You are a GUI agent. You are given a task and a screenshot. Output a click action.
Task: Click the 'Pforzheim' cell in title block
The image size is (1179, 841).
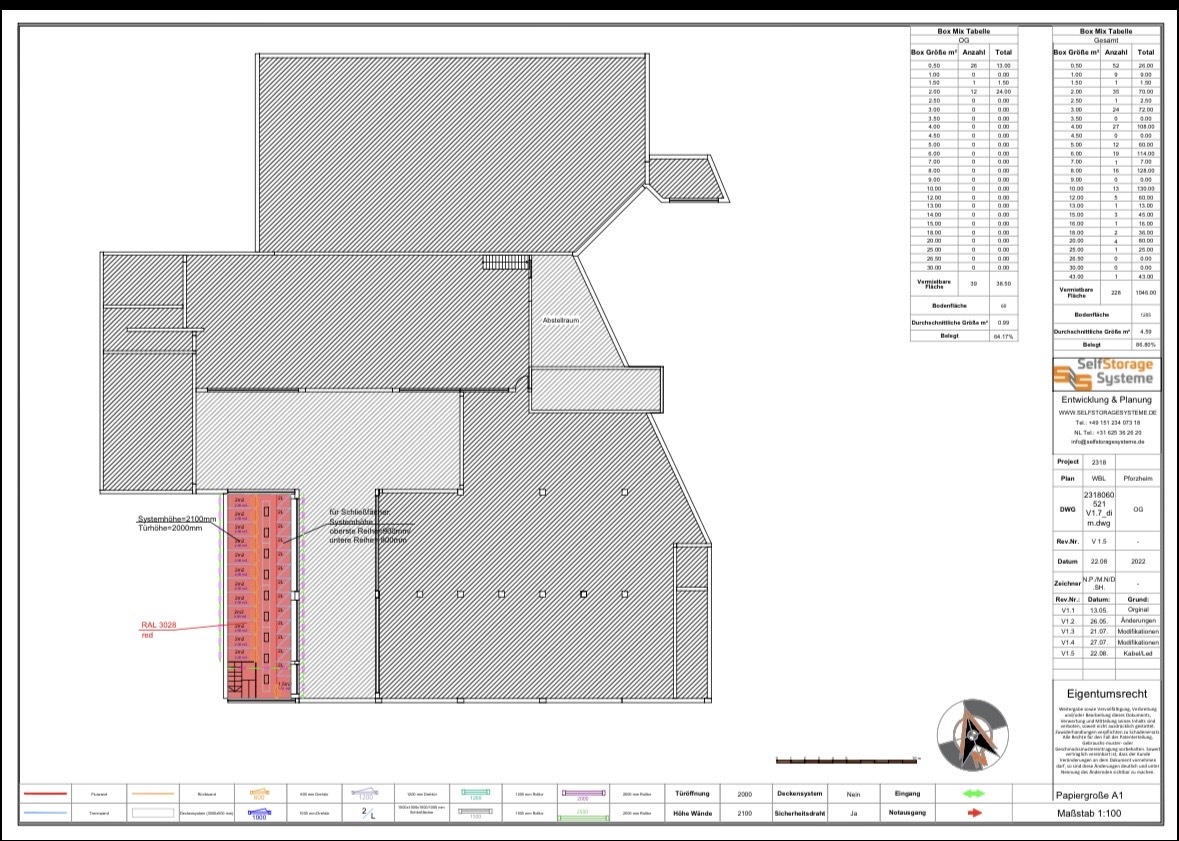click(x=1138, y=478)
